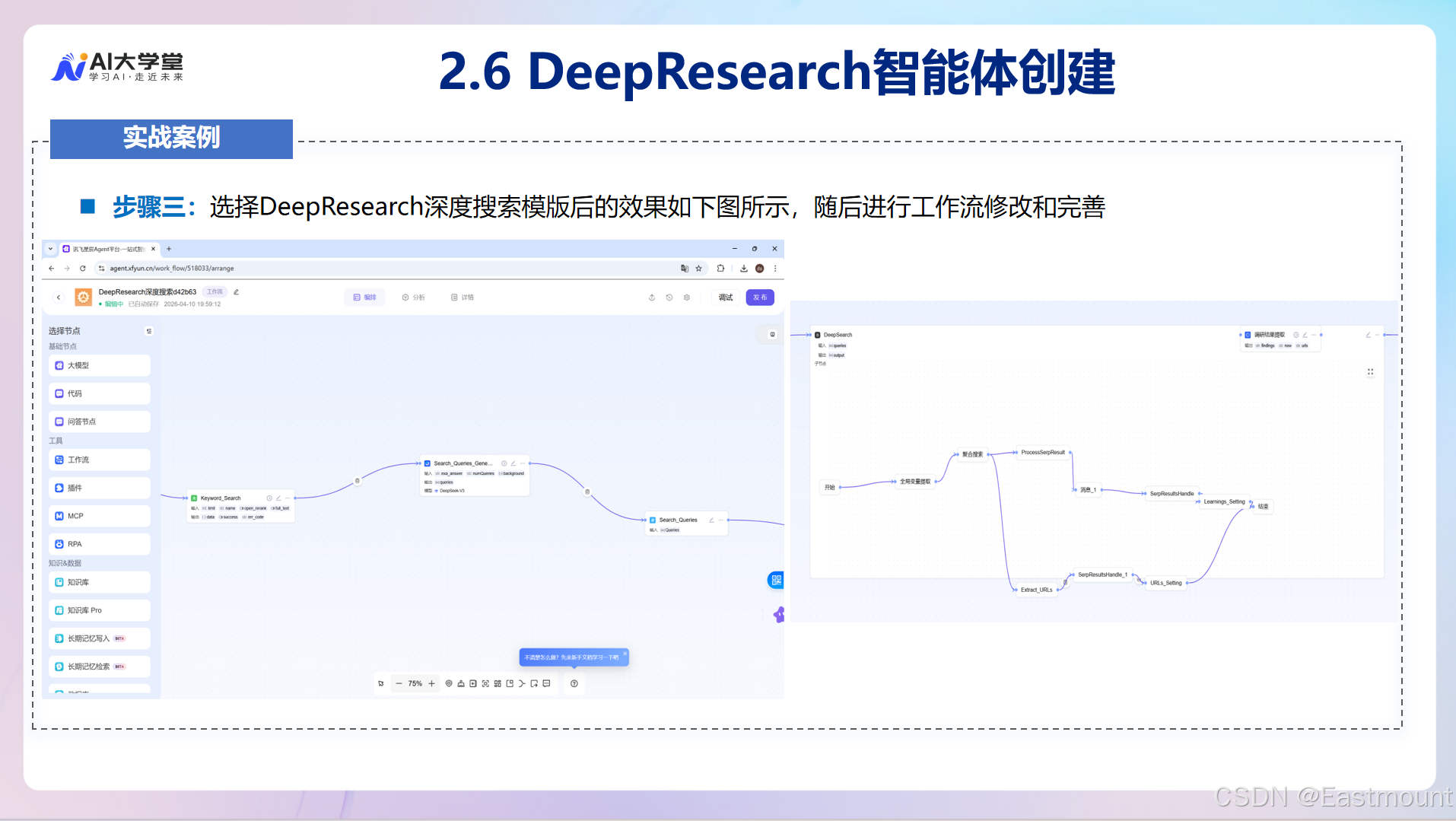Open the version history clock icon
The width and height of the screenshot is (1456, 821).
click(x=669, y=298)
